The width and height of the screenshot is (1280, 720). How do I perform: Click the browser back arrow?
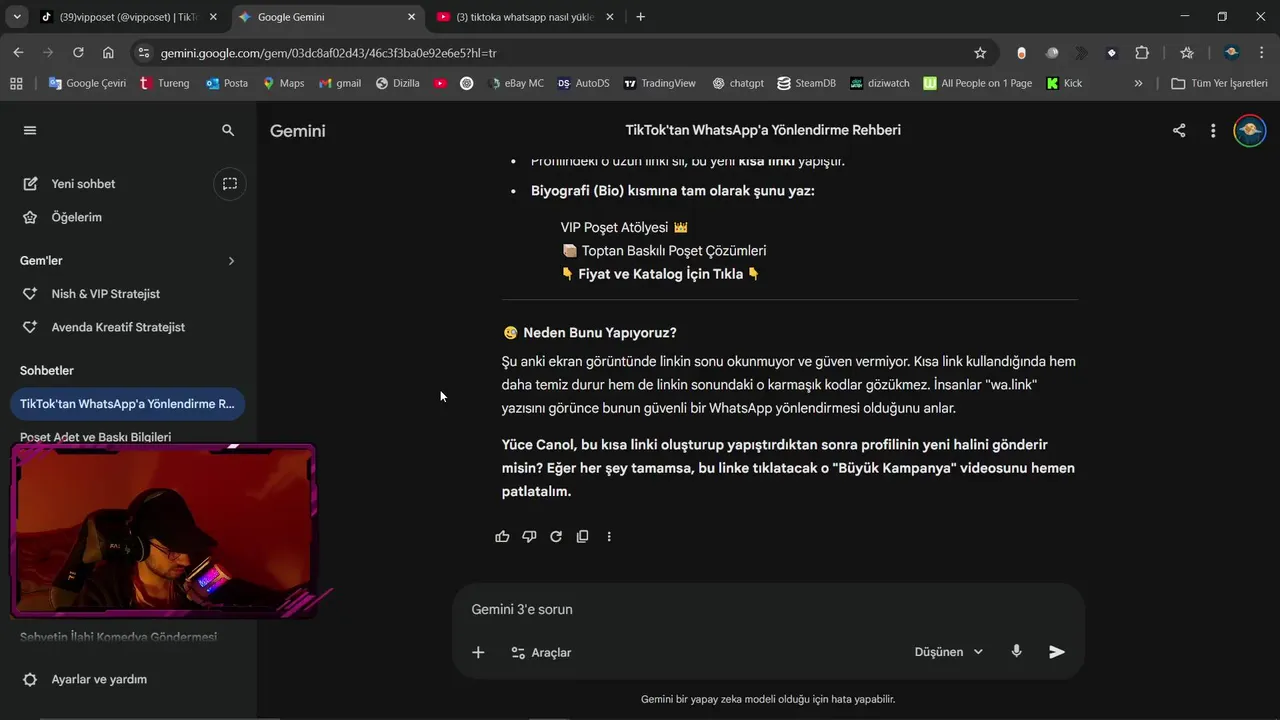[18, 53]
